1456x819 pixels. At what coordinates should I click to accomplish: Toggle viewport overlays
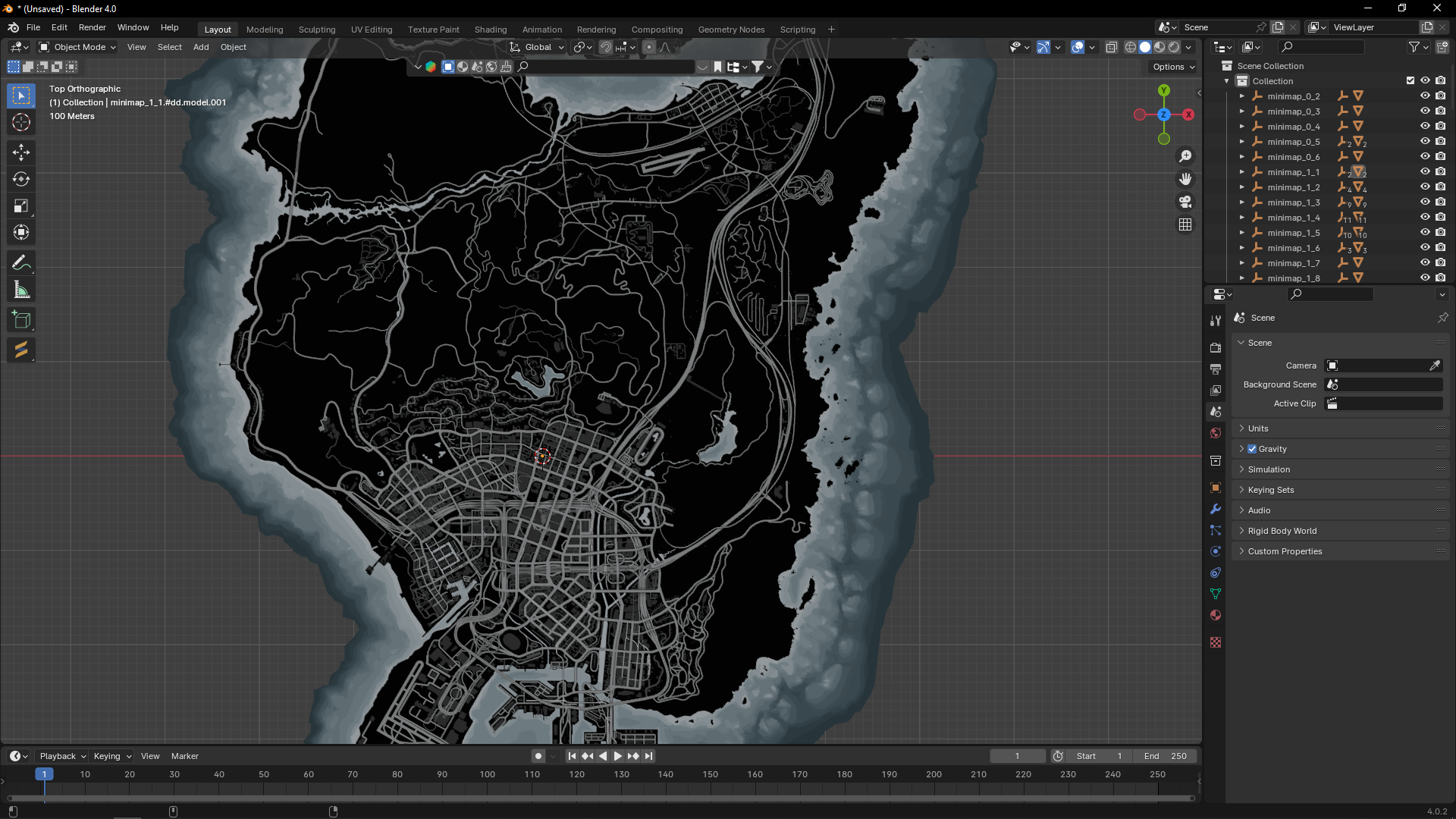pos(1078,47)
